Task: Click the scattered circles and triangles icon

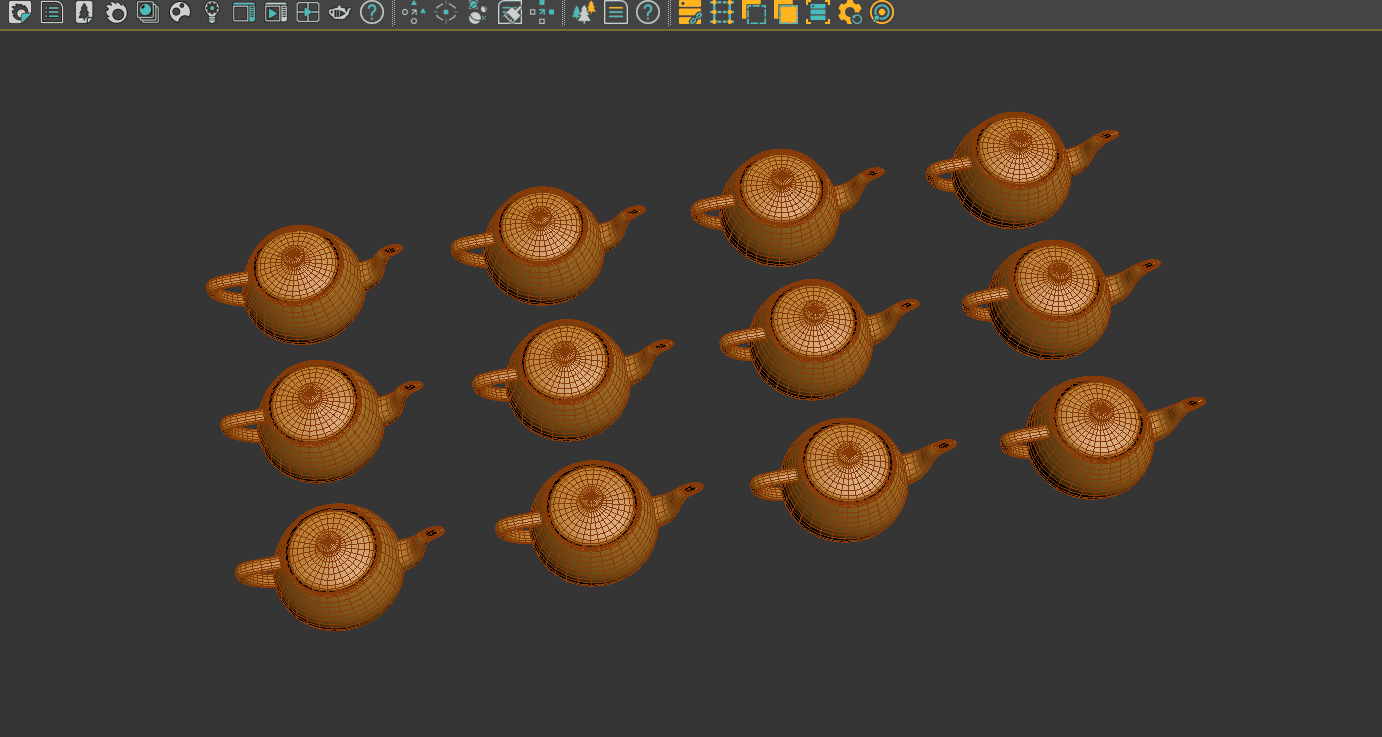Action: tap(413, 13)
